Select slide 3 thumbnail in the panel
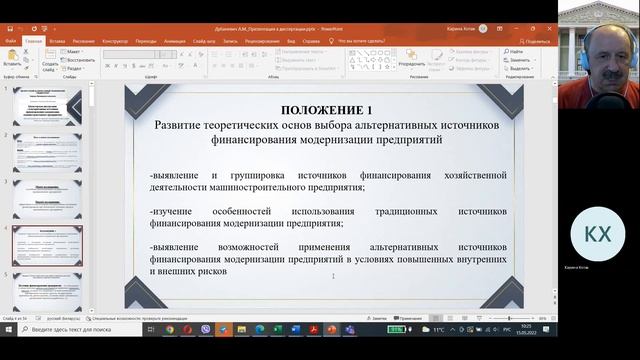 pyautogui.click(x=47, y=199)
